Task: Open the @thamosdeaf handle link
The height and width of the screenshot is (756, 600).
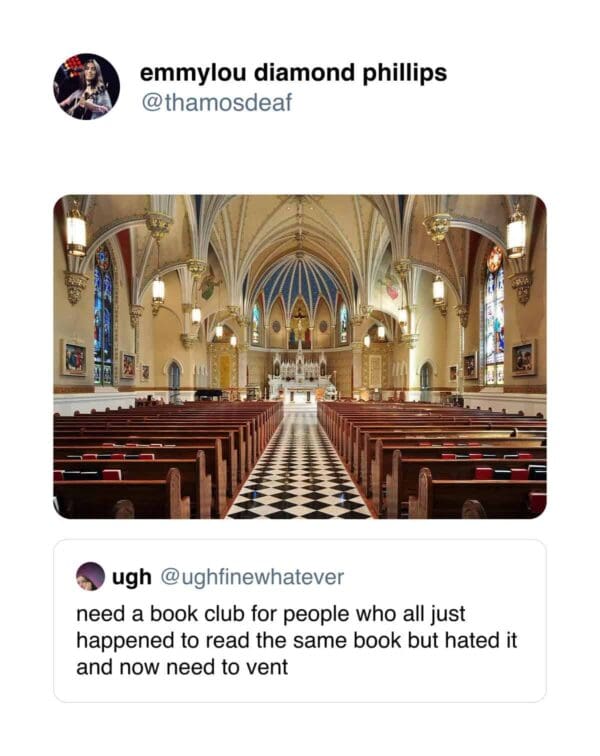Action: coord(217,102)
